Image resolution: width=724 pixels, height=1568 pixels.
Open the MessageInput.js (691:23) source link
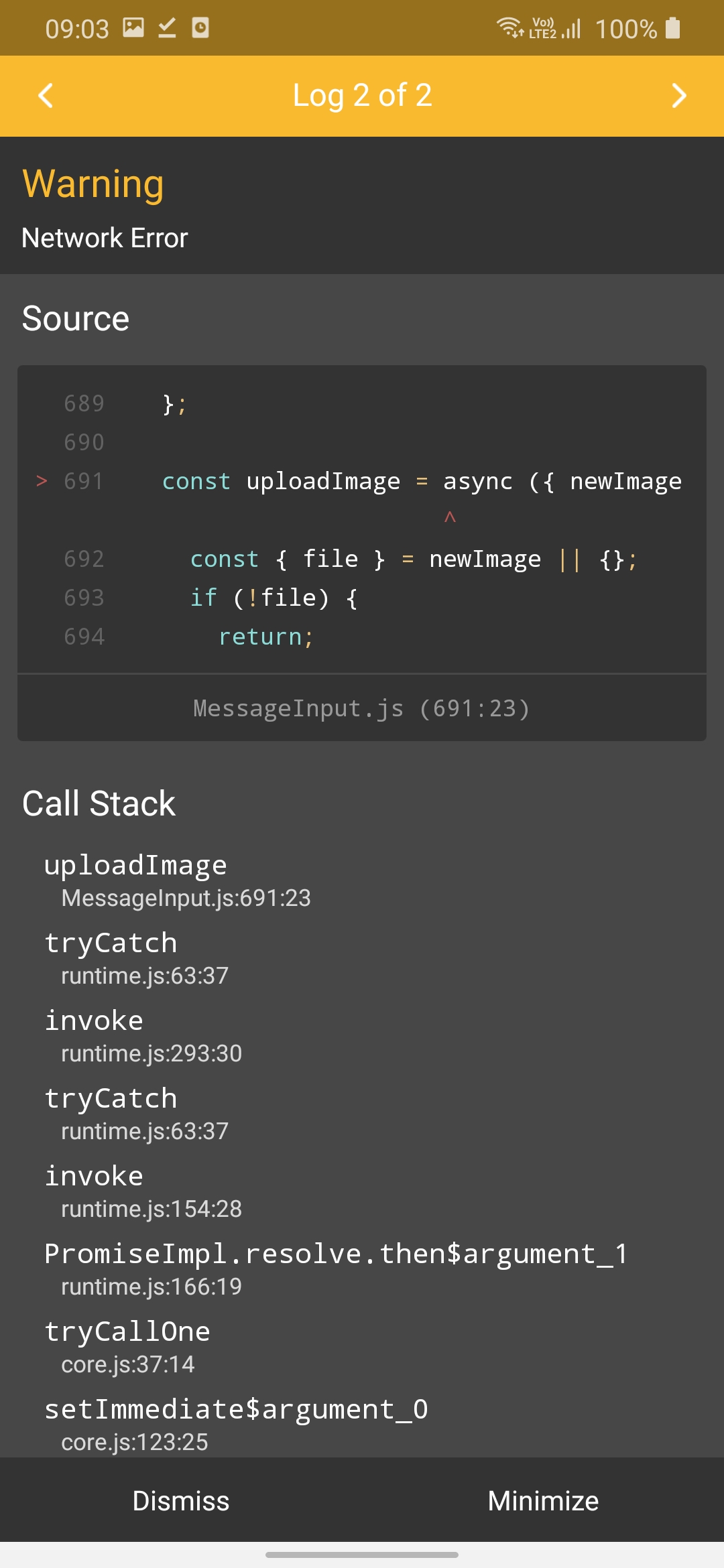click(x=362, y=708)
